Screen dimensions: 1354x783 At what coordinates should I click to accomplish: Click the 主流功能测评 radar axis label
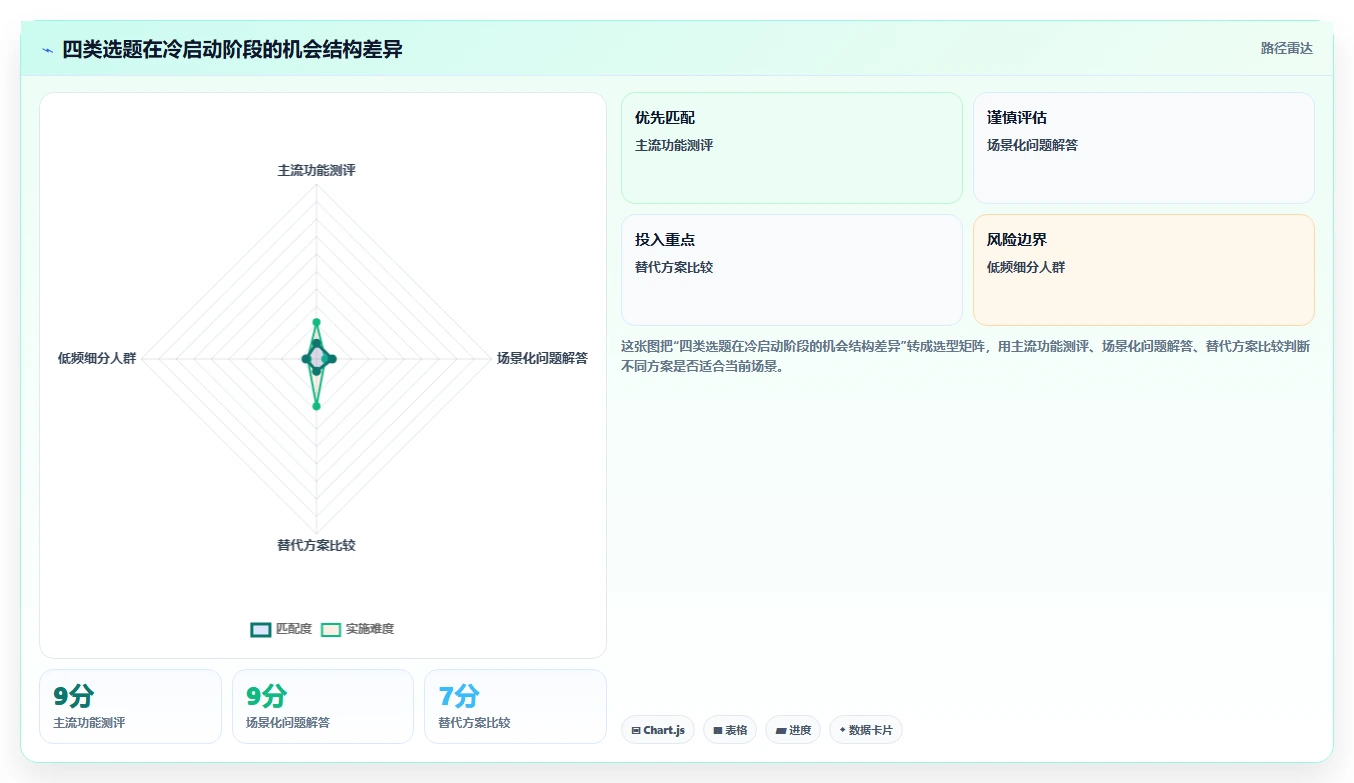coord(316,170)
